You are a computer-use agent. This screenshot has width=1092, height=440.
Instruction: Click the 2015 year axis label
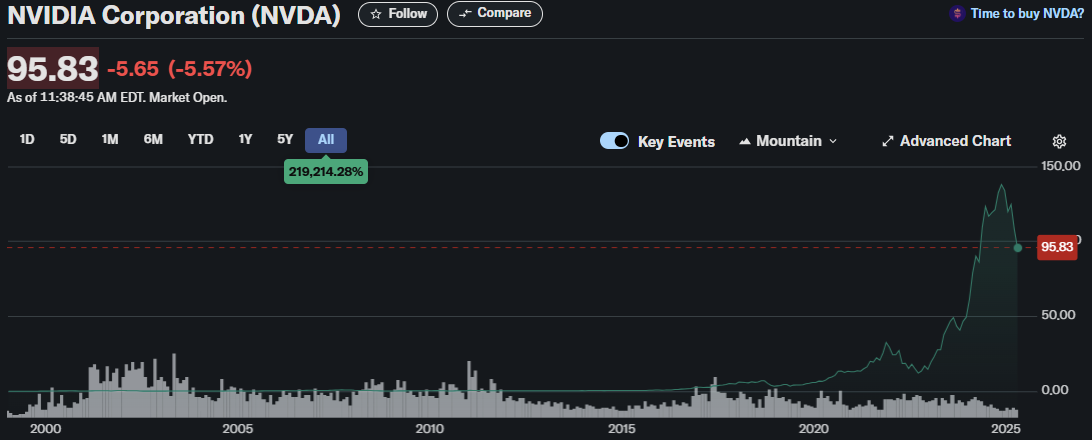tap(622, 427)
